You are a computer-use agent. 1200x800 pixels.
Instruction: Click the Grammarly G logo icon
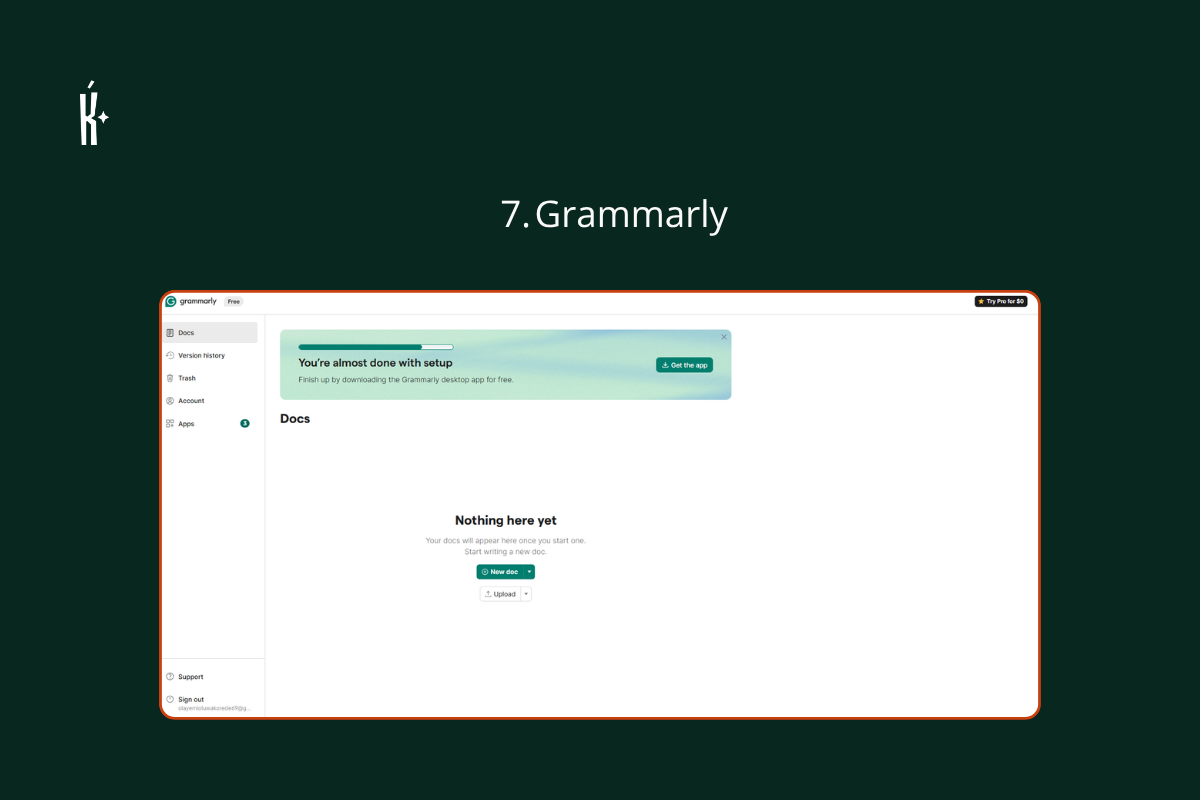point(171,301)
